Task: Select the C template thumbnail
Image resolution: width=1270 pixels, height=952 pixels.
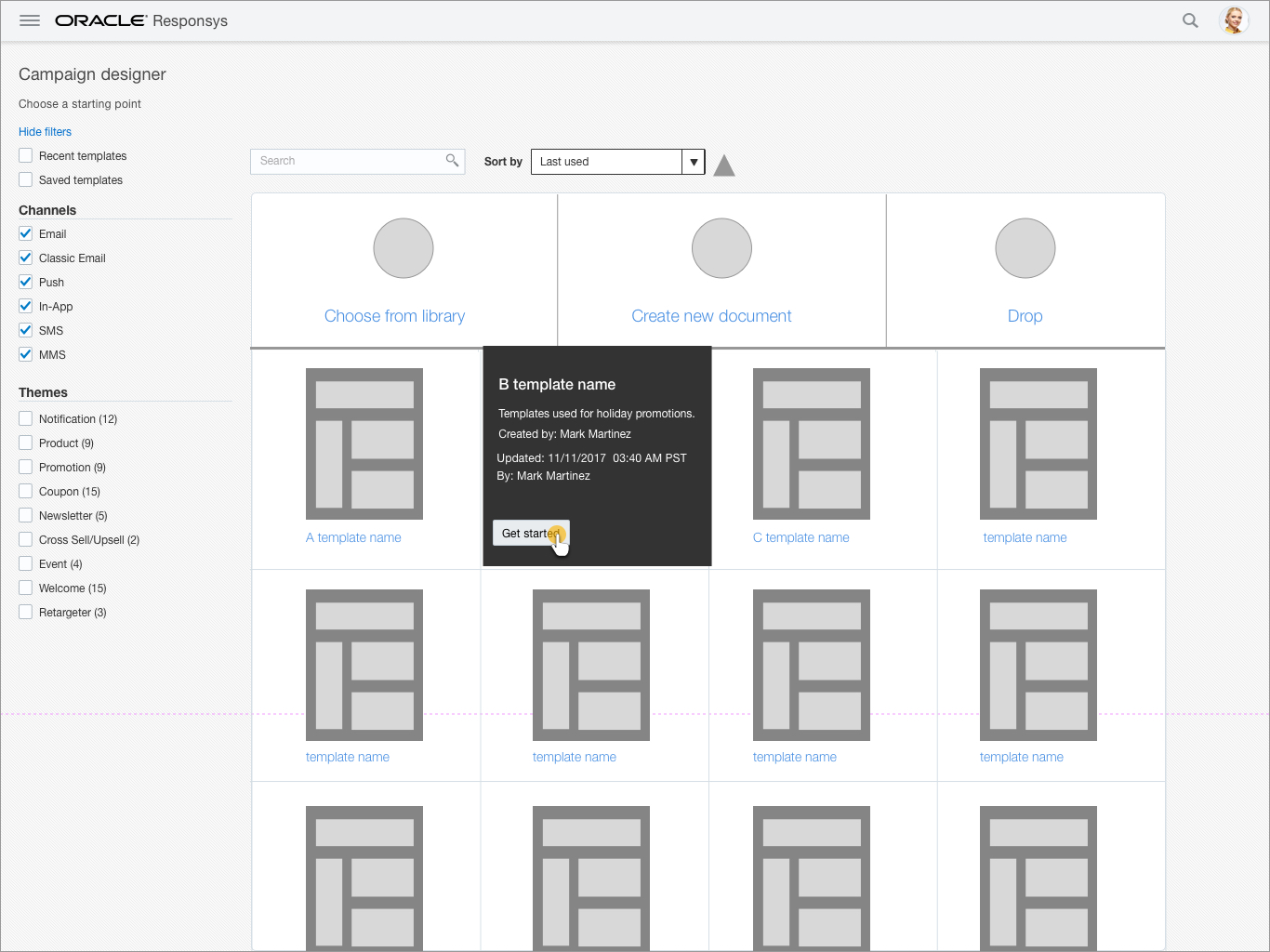Action: 812,443
